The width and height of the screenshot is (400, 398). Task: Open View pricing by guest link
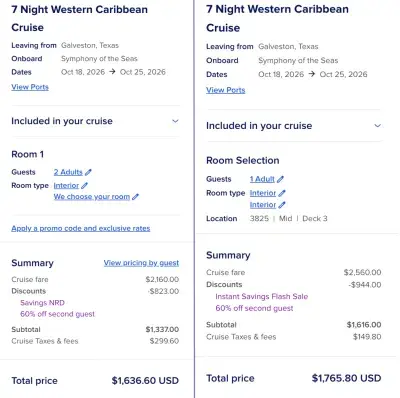point(141,263)
